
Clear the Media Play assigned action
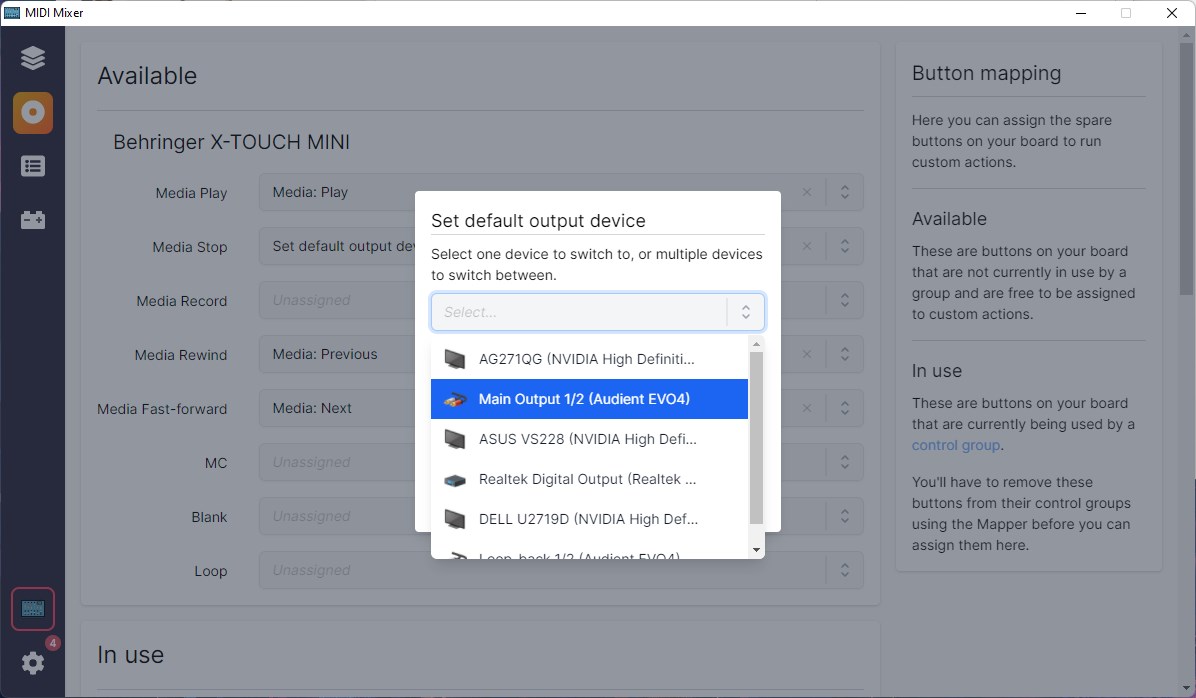coord(807,193)
